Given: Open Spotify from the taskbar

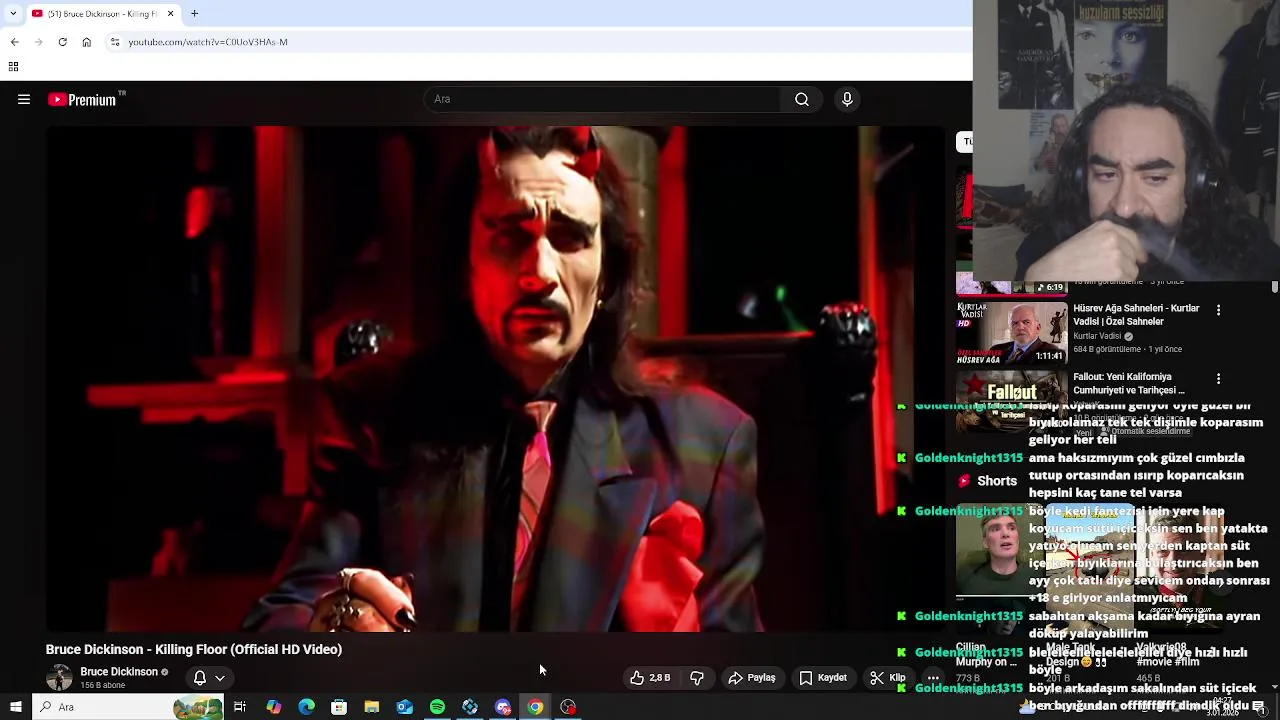Looking at the screenshot, I should click(x=437, y=707).
